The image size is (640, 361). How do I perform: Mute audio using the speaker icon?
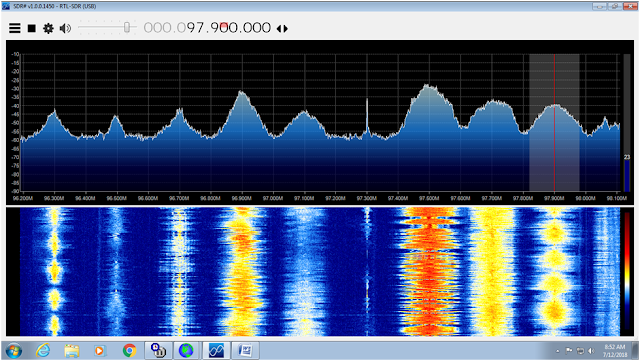(x=65, y=28)
